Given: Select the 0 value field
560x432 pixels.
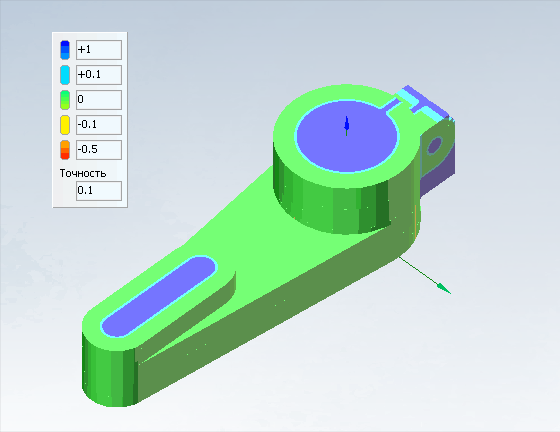Looking at the screenshot, I should 99,100.
